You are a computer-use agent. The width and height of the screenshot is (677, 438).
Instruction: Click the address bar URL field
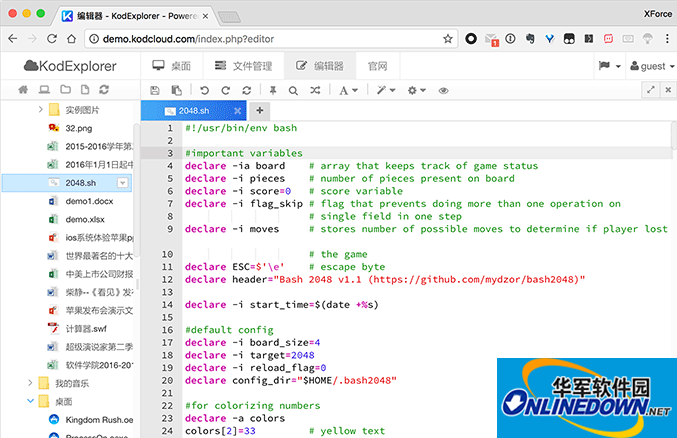click(x=270, y=39)
